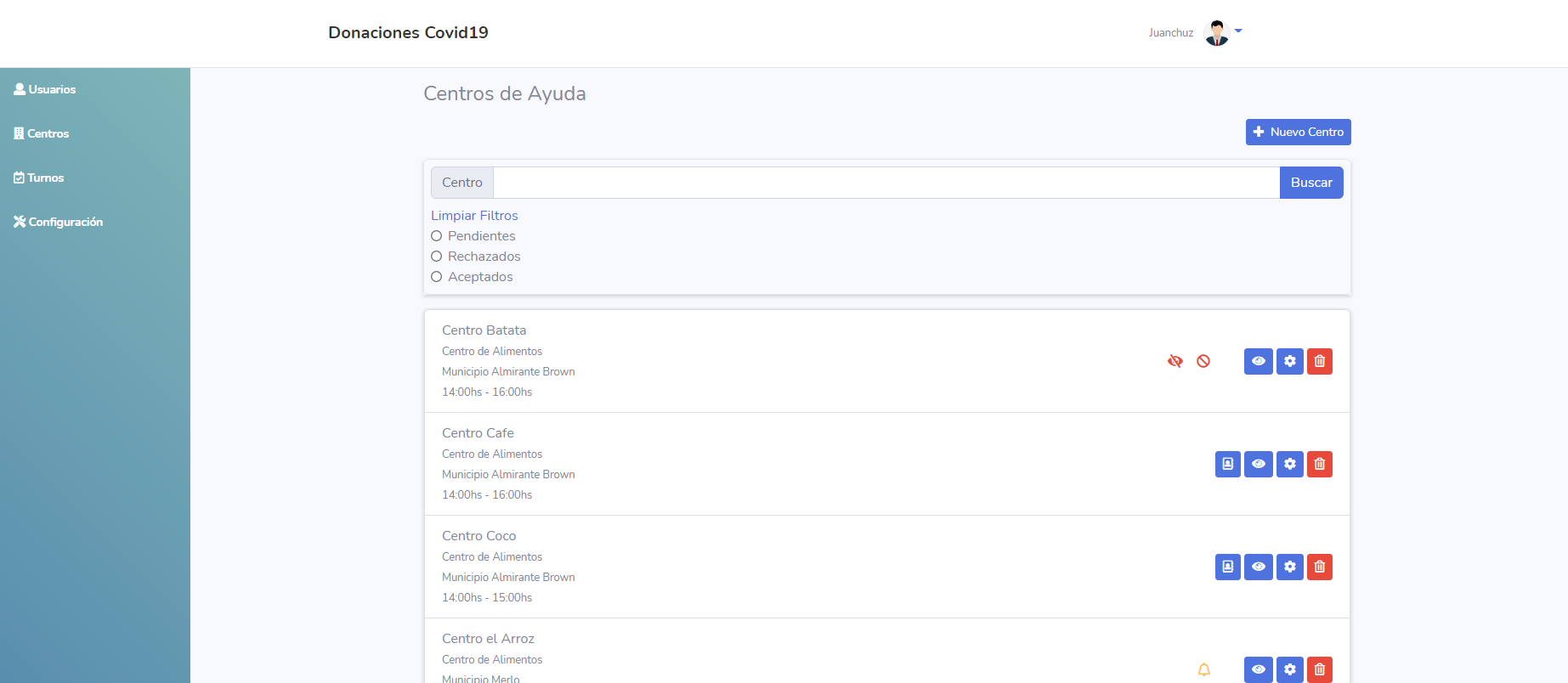Delete Centro Coco with trash button
Viewport: 1568px width, 683px height.
click(1320, 567)
